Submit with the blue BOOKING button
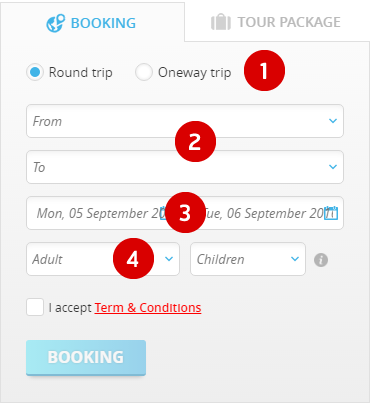 tap(86, 358)
